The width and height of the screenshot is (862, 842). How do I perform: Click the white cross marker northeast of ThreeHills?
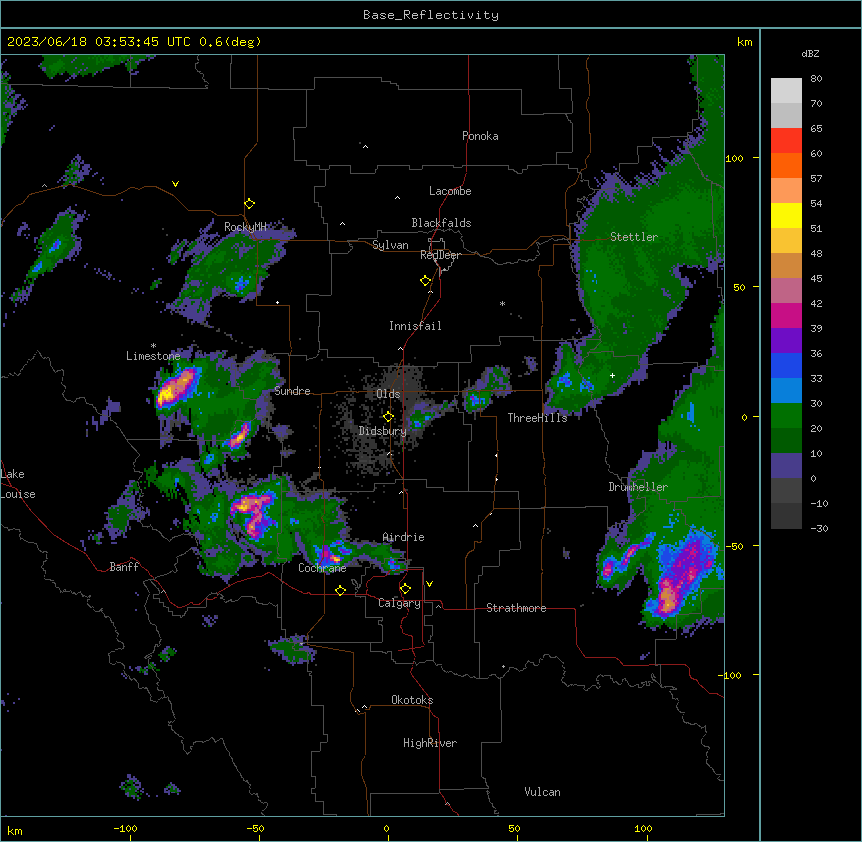click(612, 375)
